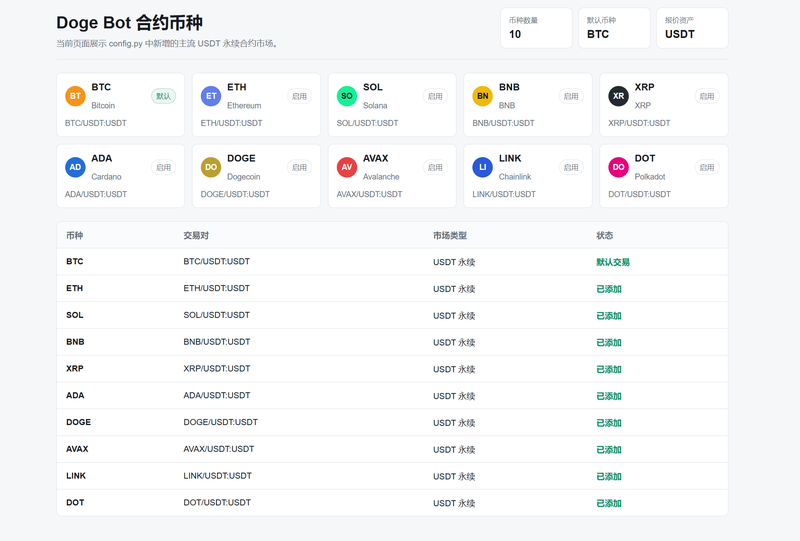This screenshot has height=541, width=800.
Task: Click the yellow BNB coin icon
Action: pos(483,96)
